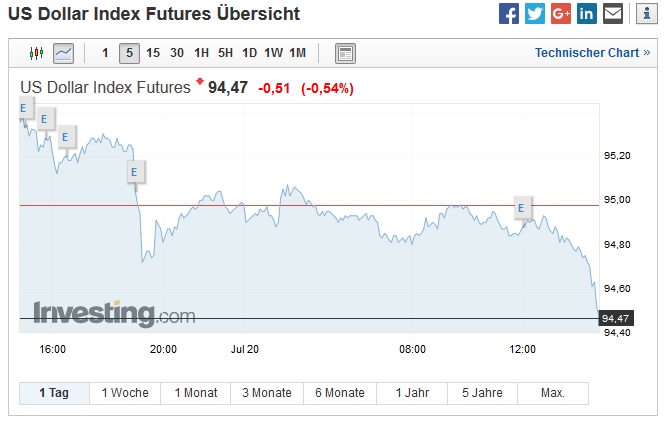Viewport: 670px width, 434px height.
Task: Open the info icon
Action: pos(646,14)
